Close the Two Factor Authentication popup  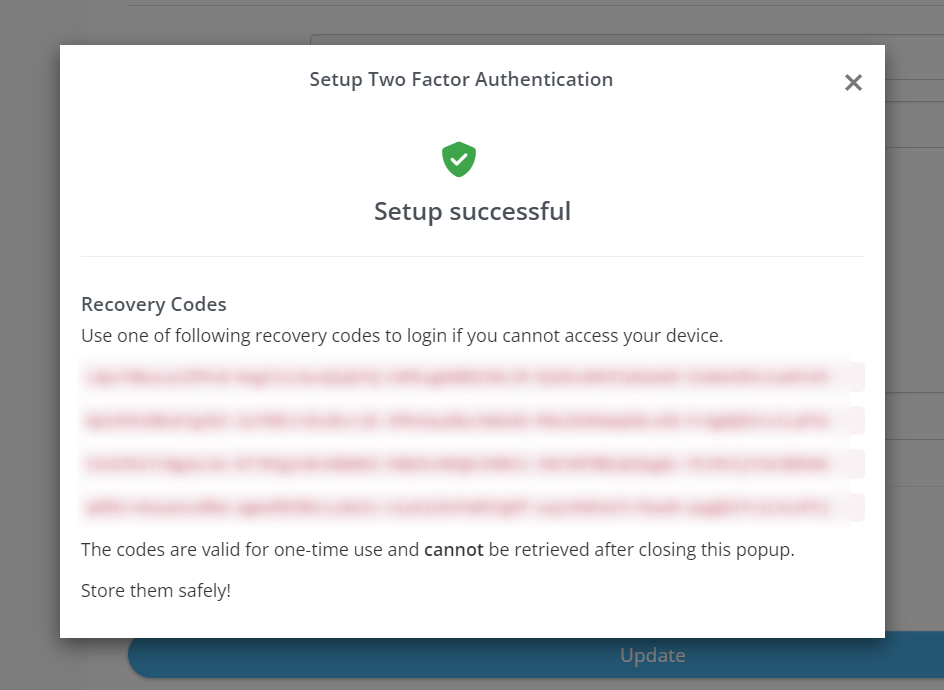coord(853,82)
